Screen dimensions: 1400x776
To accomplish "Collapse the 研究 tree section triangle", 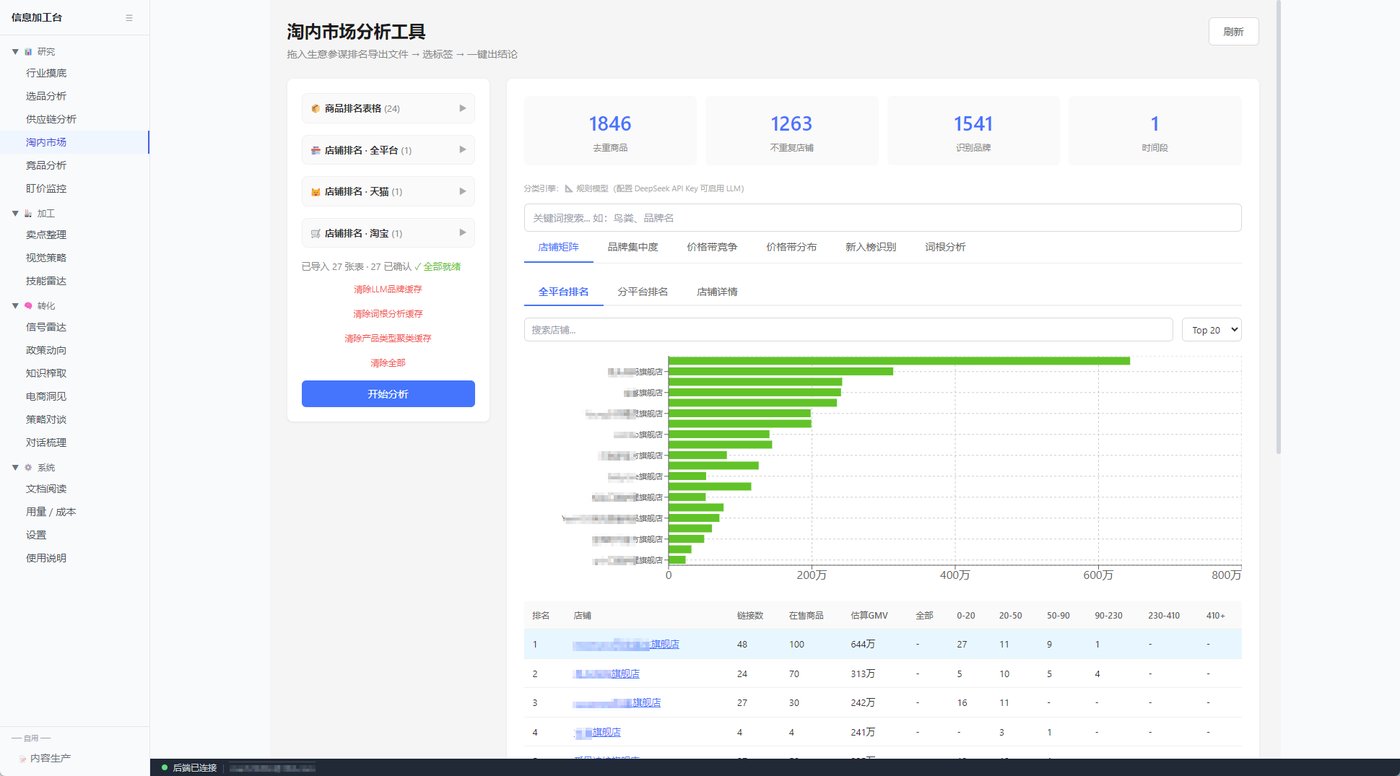I will point(15,51).
